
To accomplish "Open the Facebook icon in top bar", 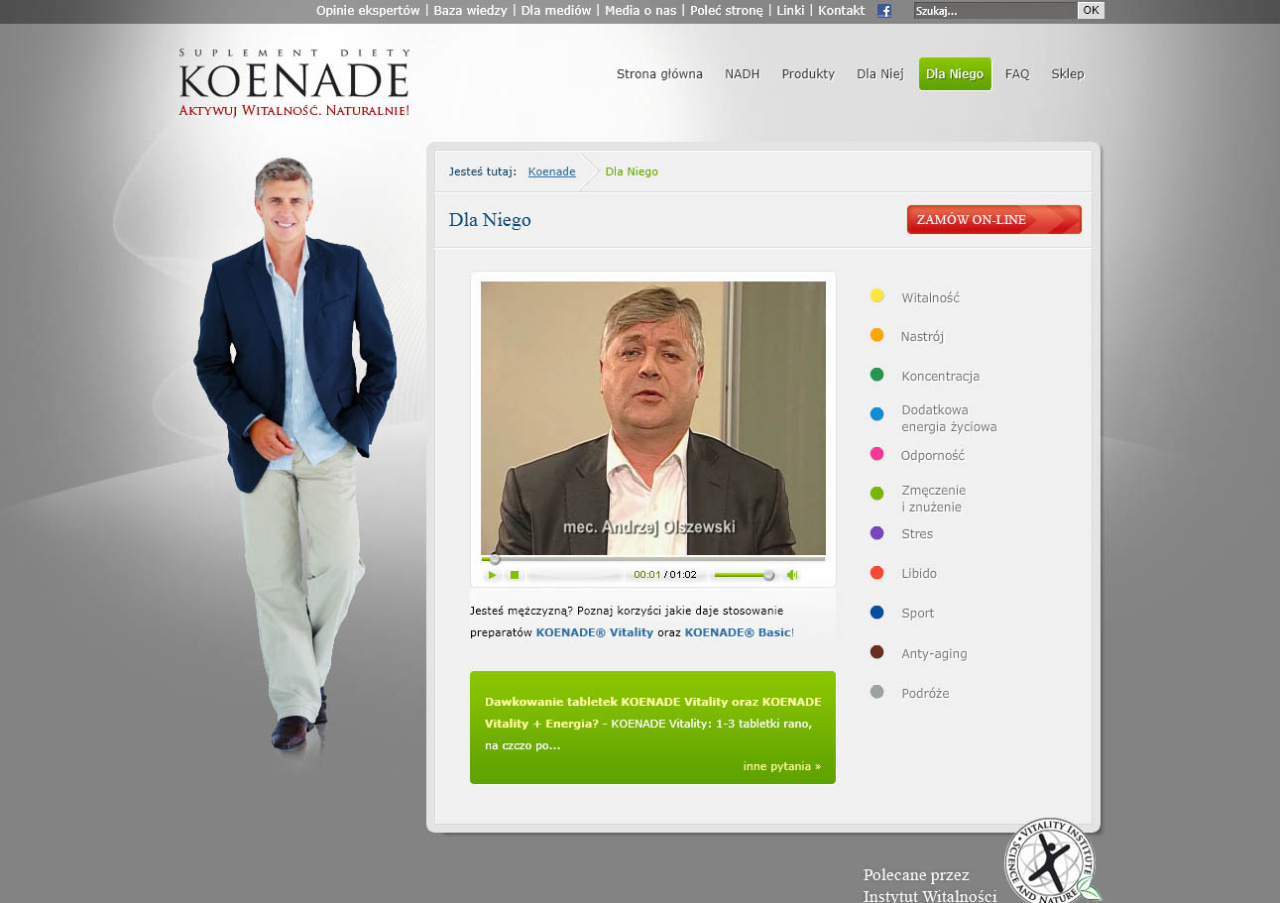I will click(884, 11).
